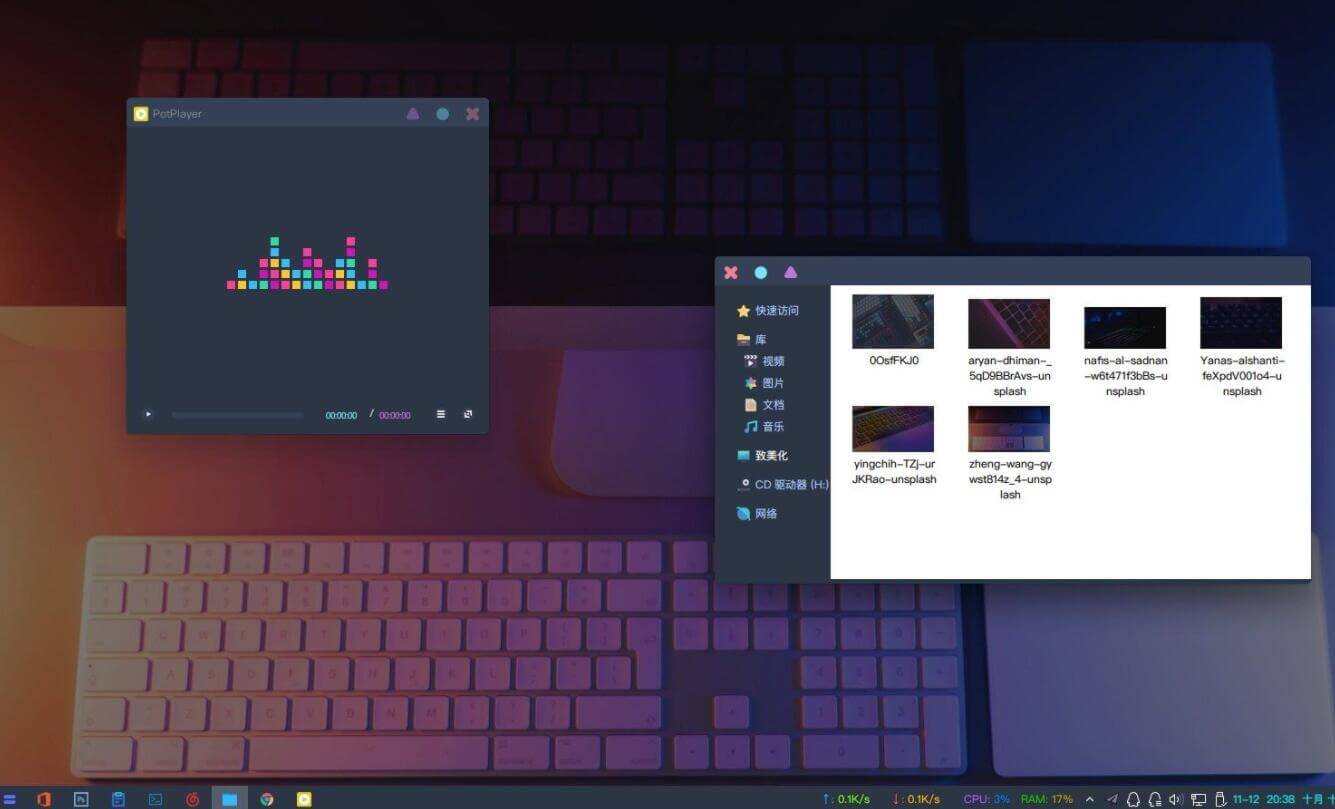
Task: Select the Pictures (图片) library
Action: (772, 383)
